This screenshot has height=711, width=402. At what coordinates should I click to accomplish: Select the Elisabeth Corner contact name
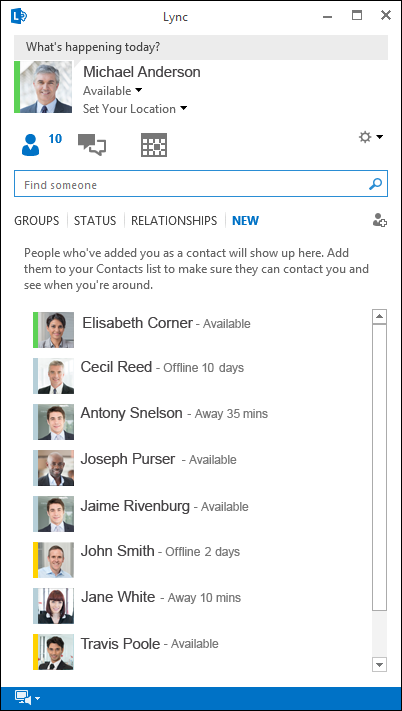137,323
